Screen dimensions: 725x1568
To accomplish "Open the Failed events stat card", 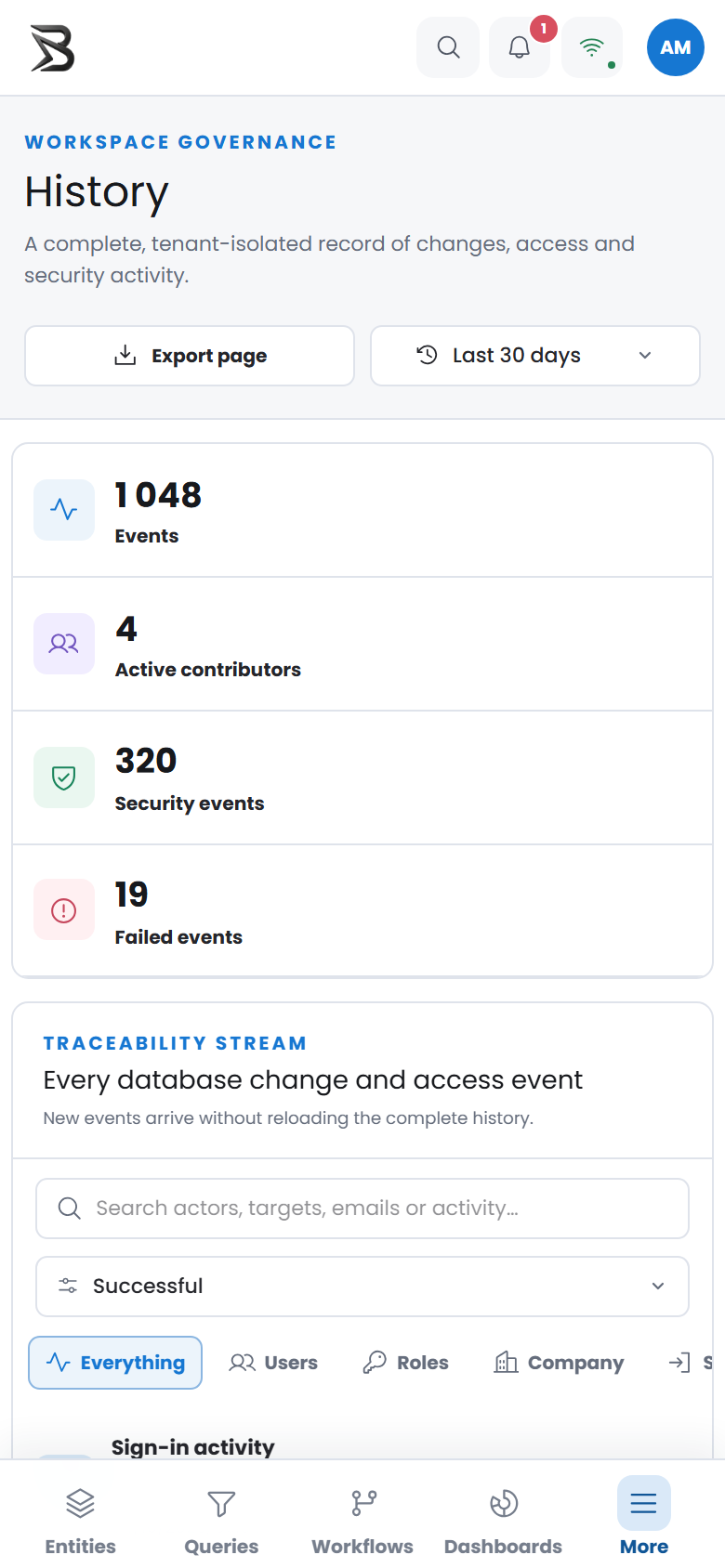I will [362, 911].
